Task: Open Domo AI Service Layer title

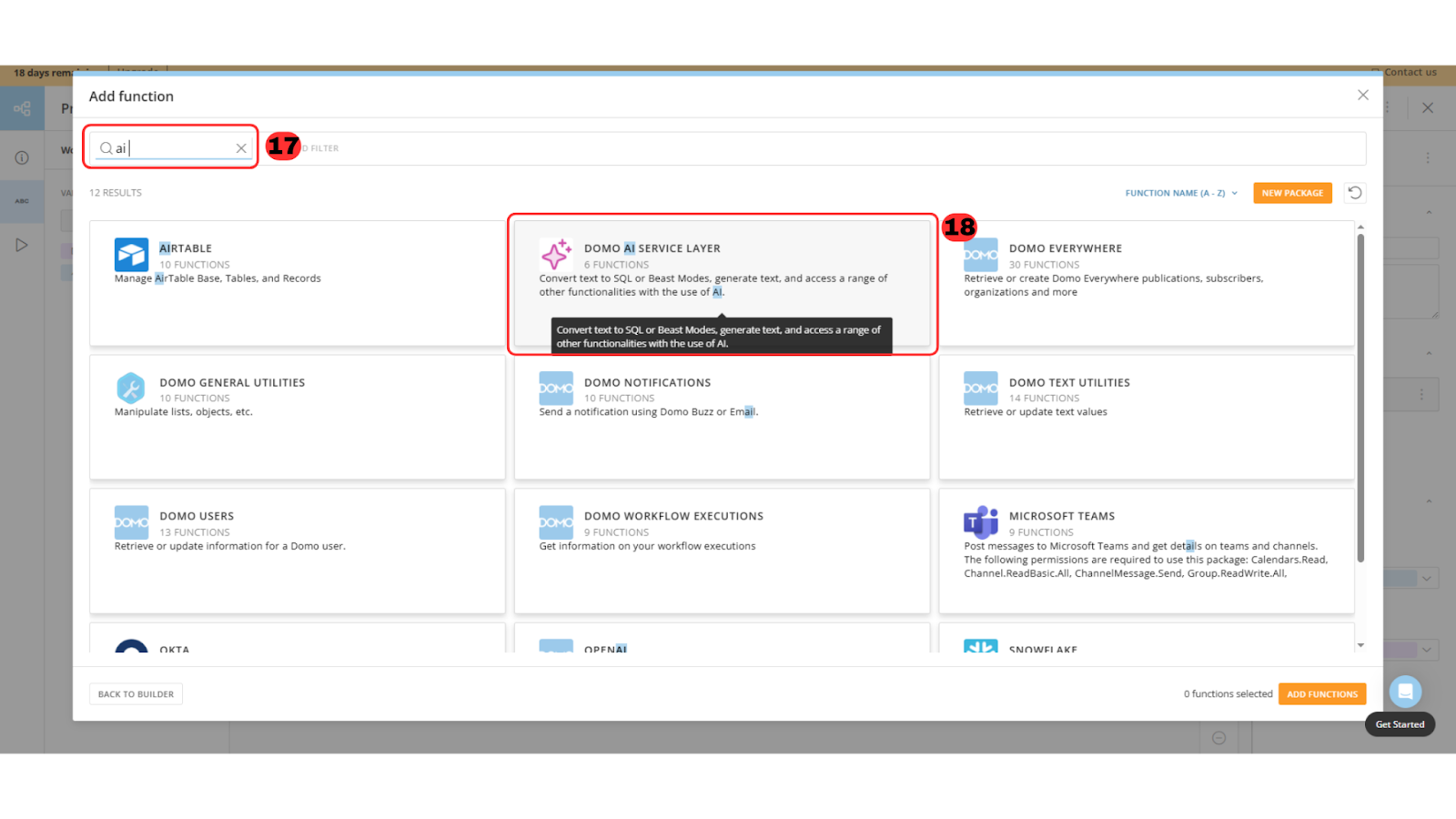Action: (x=652, y=248)
